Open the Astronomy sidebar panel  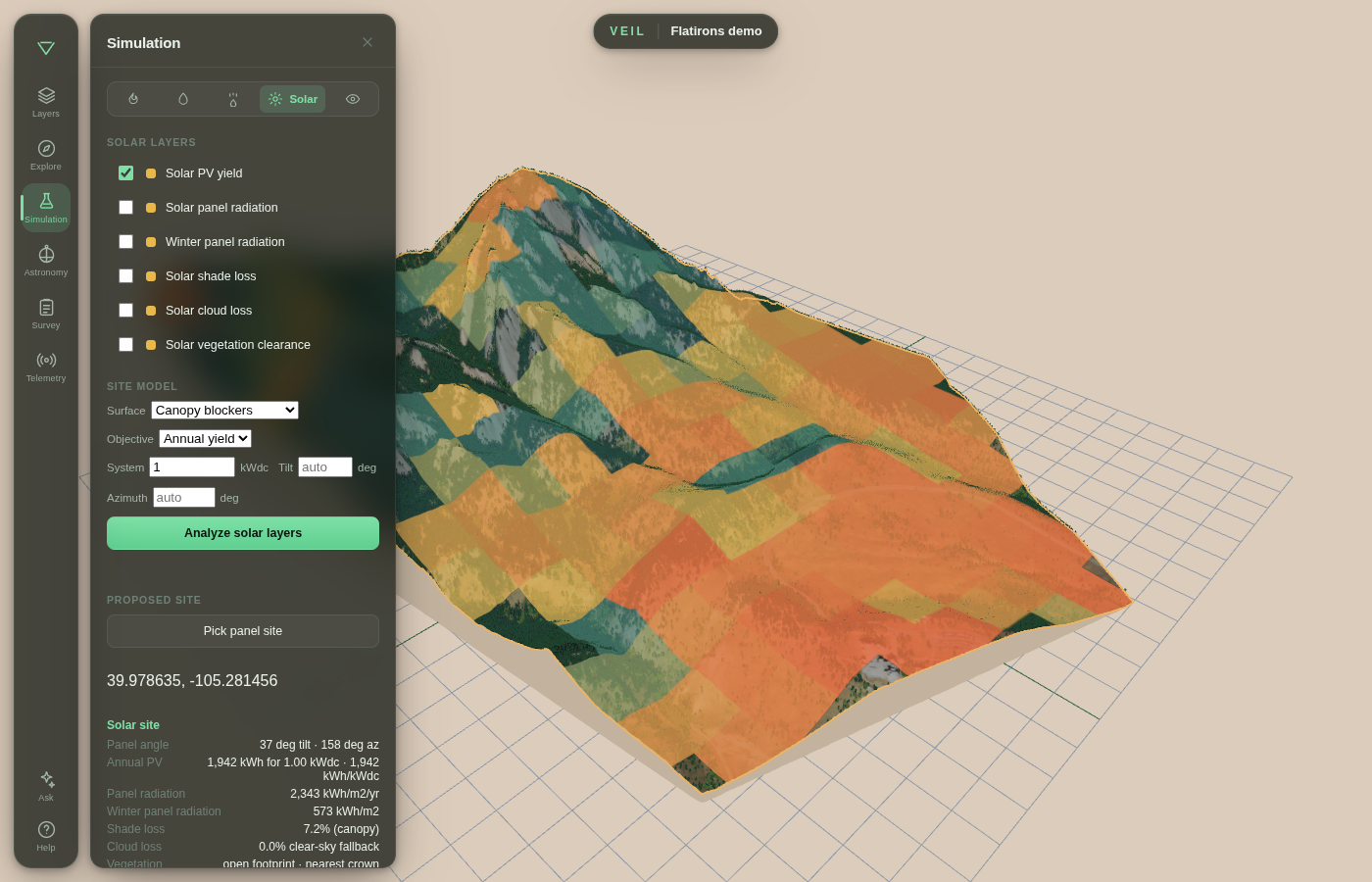(x=46, y=261)
